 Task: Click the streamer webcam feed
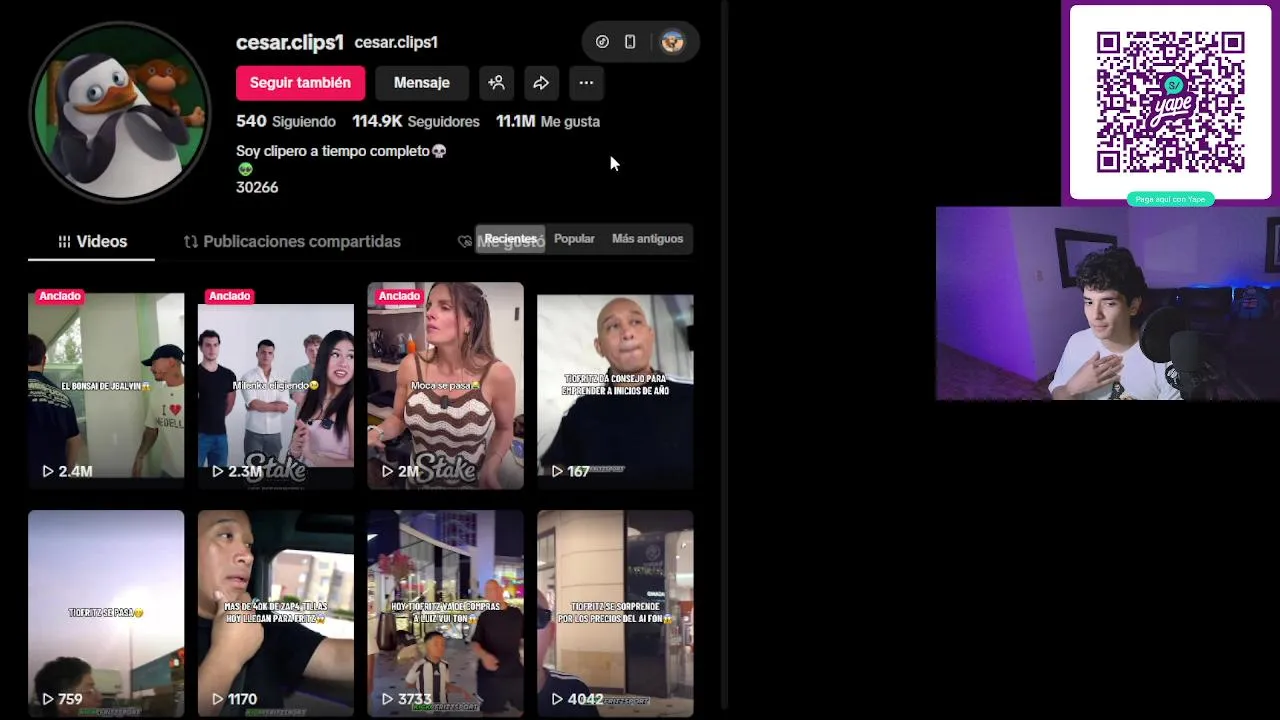(1108, 304)
